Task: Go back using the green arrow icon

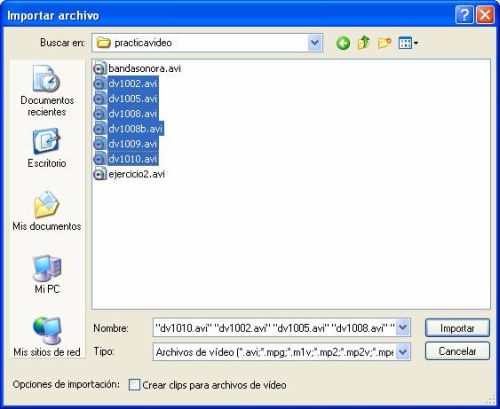Action: [343, 43]
